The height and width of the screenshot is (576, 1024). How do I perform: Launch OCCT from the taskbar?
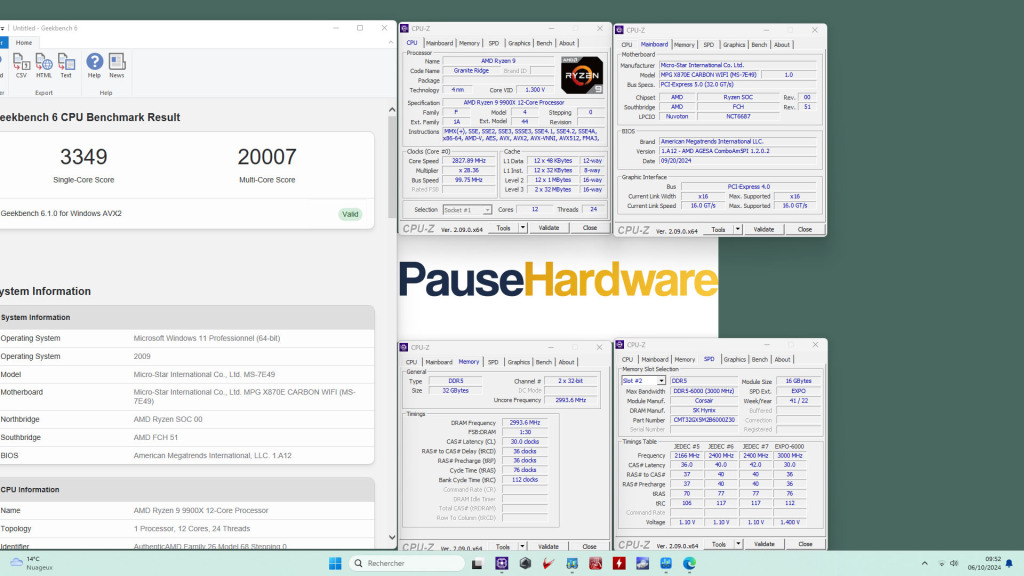pos(618,563)
